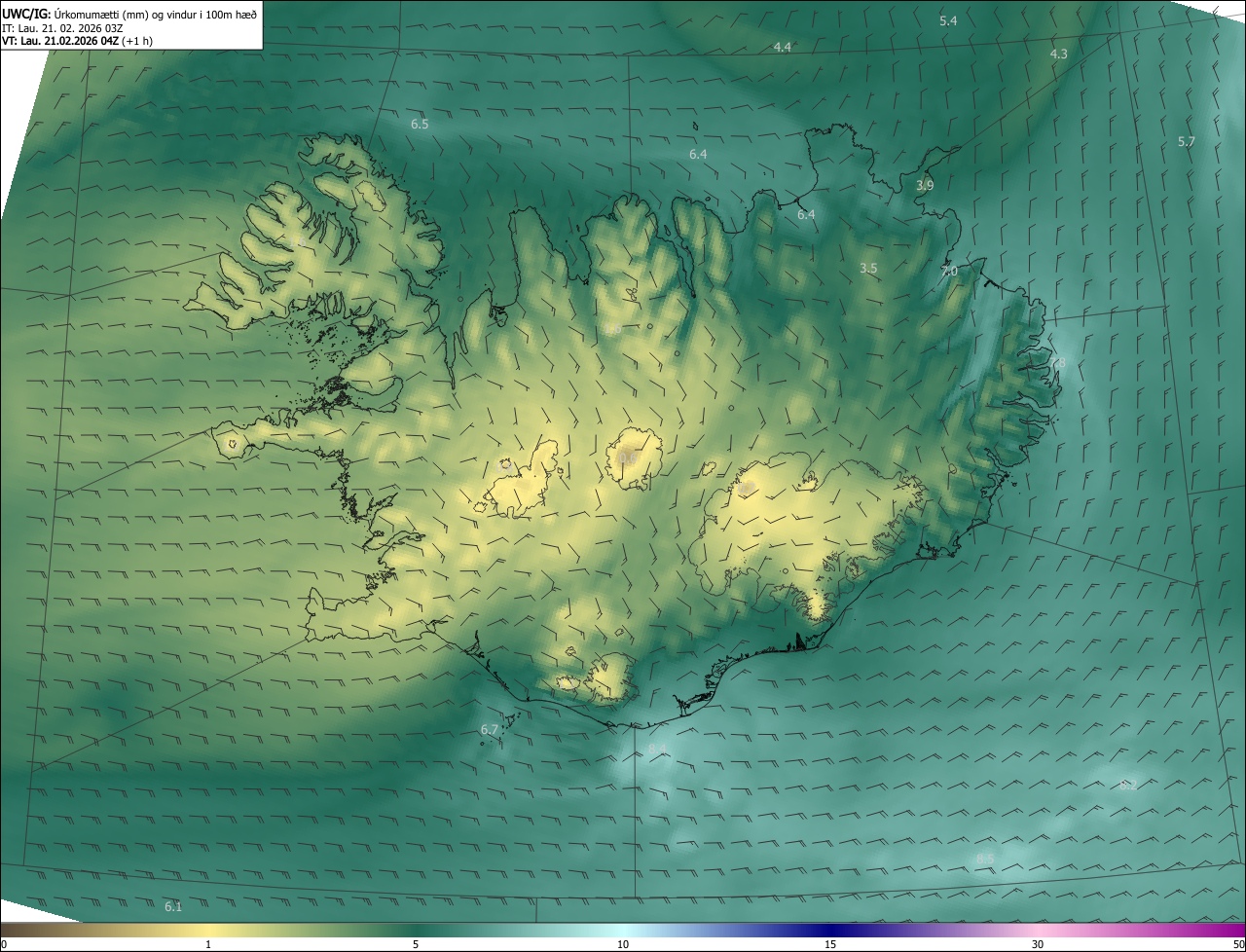Click the colour scale tick label 10

tap(623, 944)
